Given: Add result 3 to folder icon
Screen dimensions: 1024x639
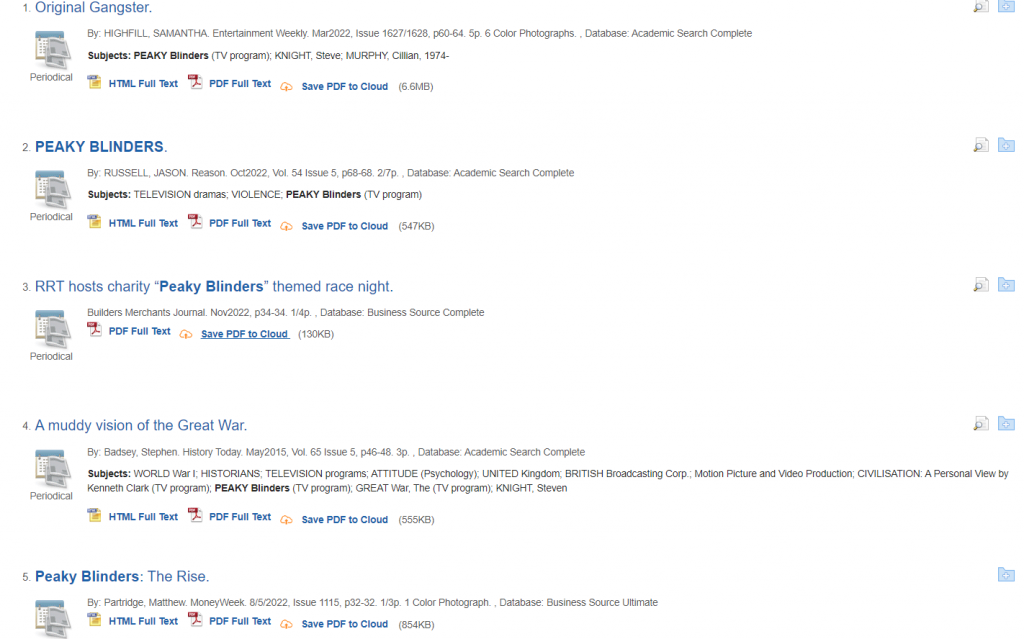Looking at the screenshot, I should tap(1006, 285).
